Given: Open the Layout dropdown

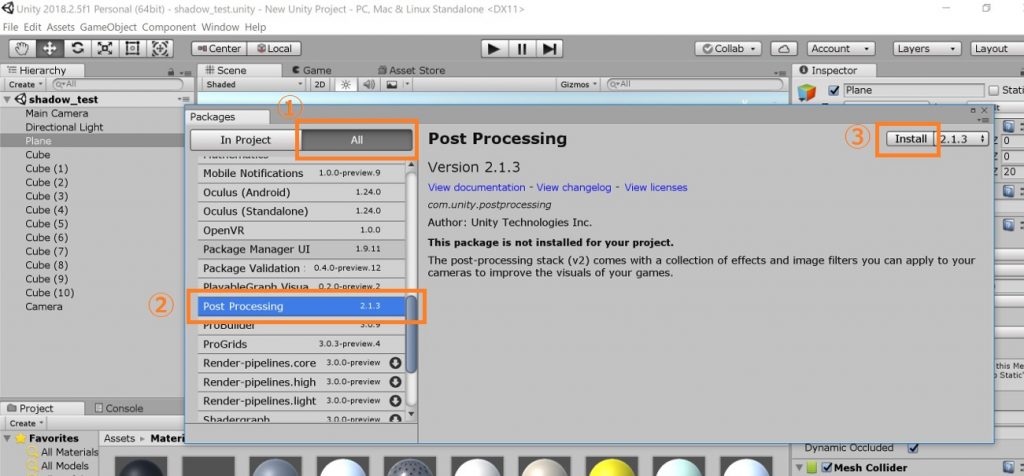Looking at the screenshot, I should coord(996,48).
